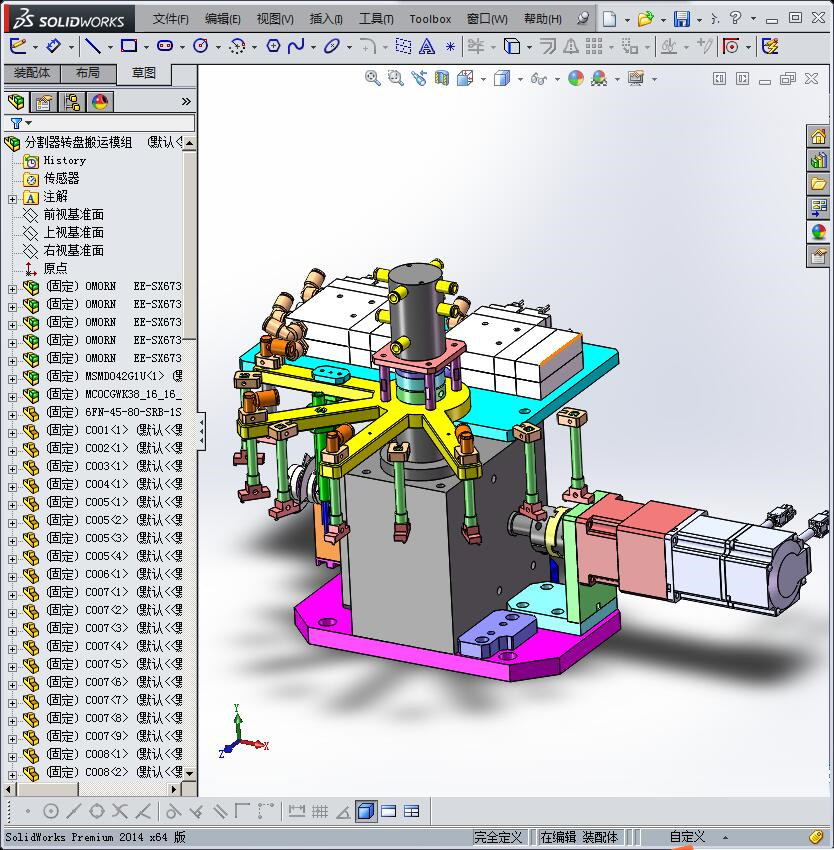Viewport: 834px width, 850px height.
Task: Toggle the grid snap icon
Action: [320, 811]
